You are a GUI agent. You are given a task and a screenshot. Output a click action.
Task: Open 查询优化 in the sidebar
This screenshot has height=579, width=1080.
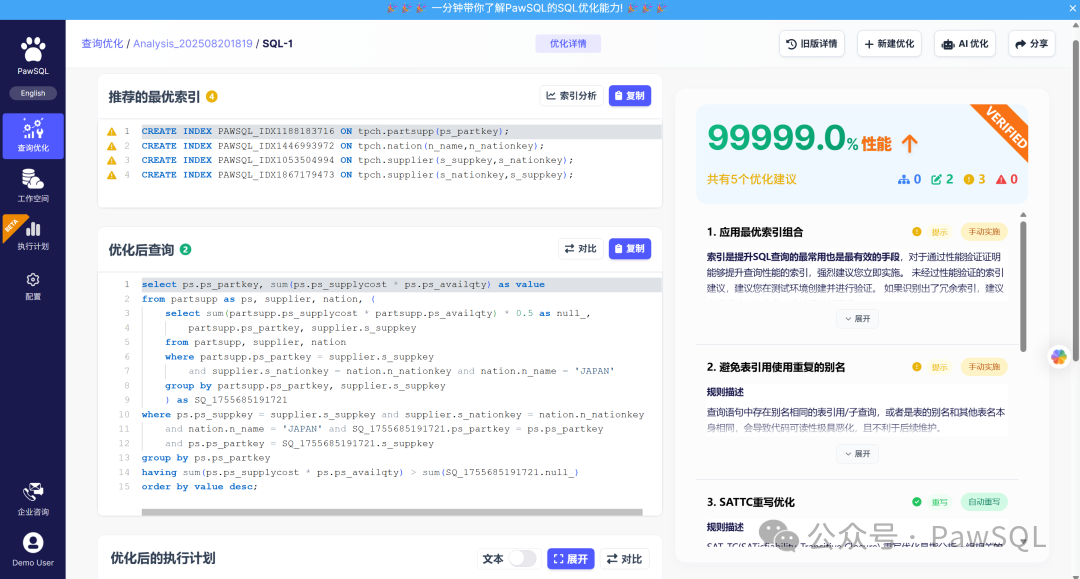pos(33,136)
